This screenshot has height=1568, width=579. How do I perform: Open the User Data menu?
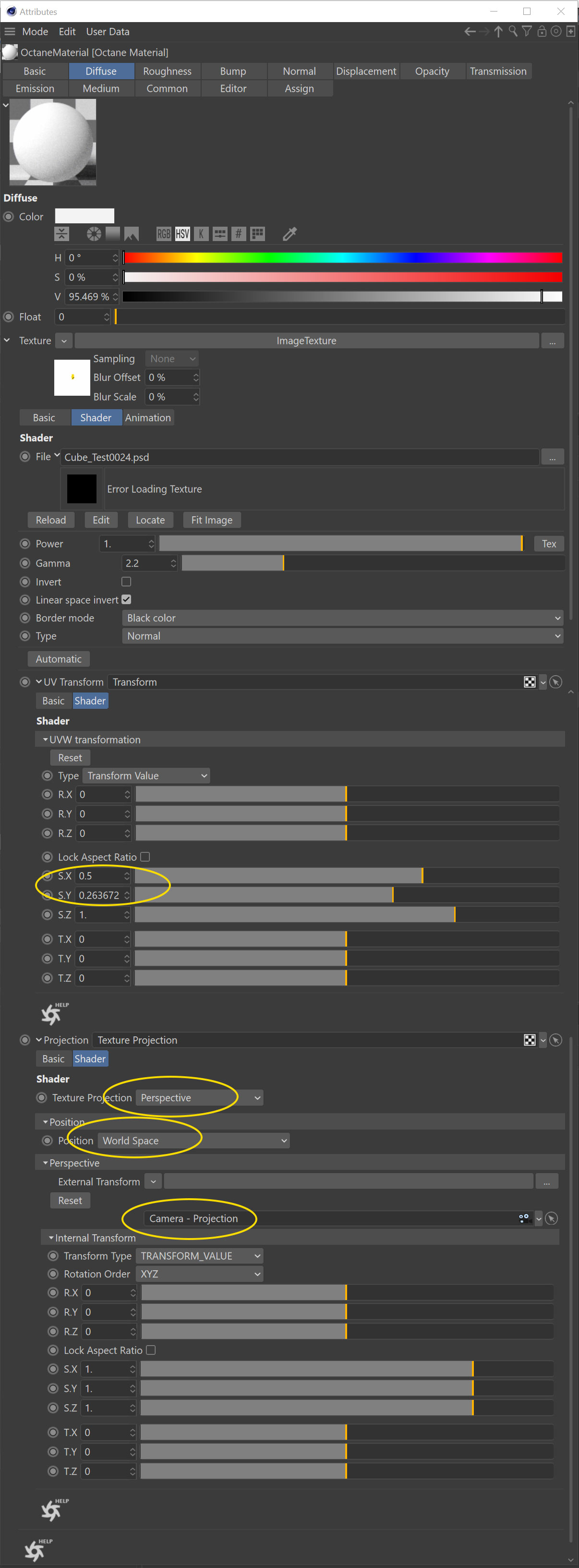point(108,32)
